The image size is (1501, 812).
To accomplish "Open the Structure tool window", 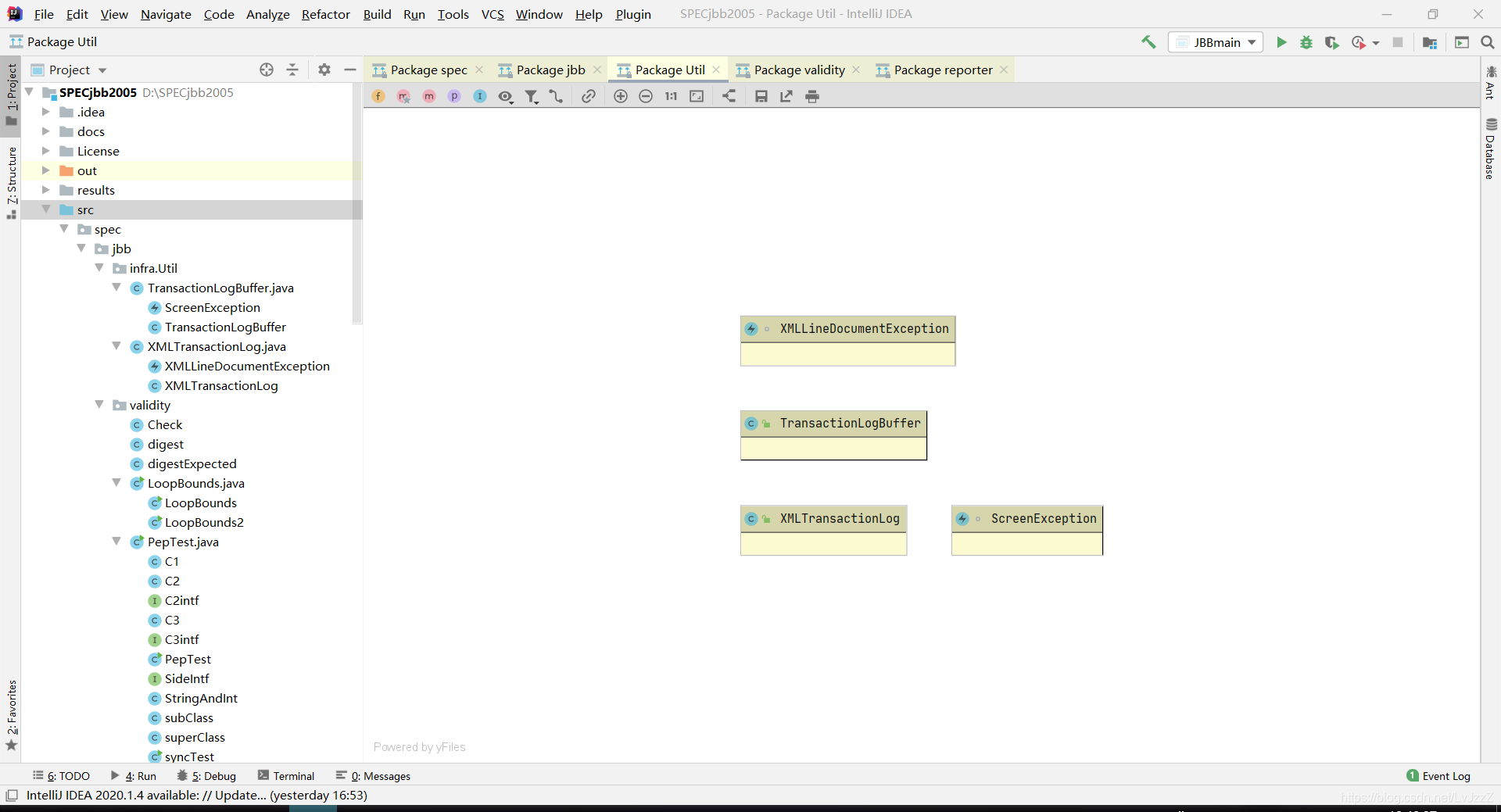I will tap(11, 182).
